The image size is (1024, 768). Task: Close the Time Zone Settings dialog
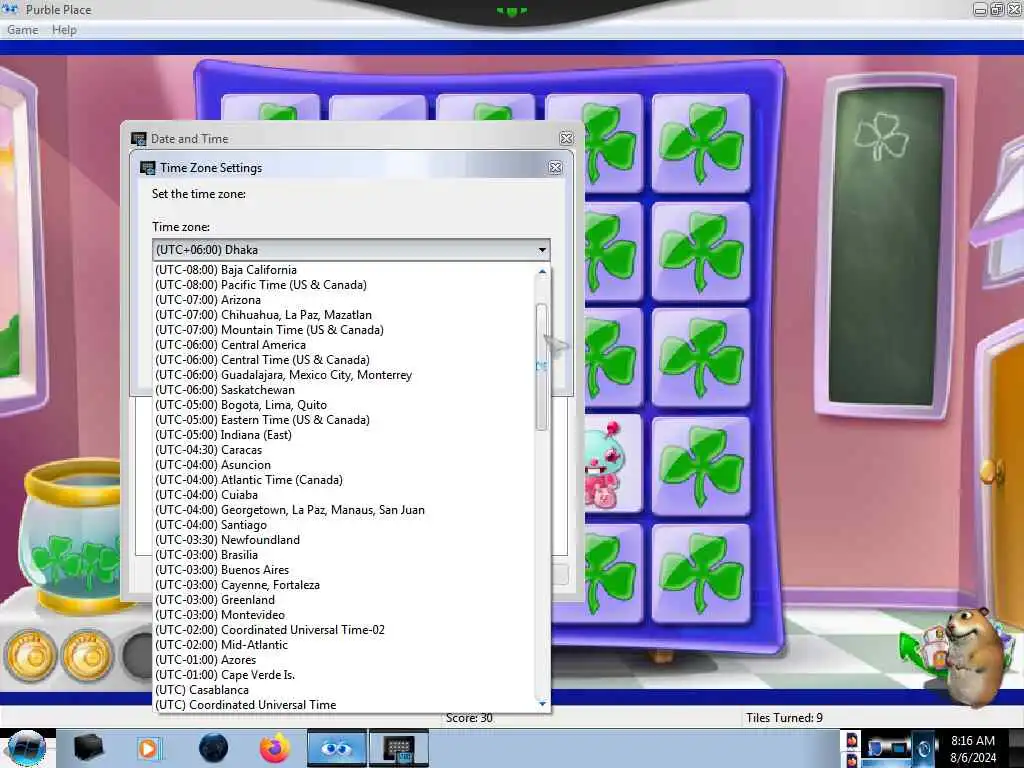(555, 168)
